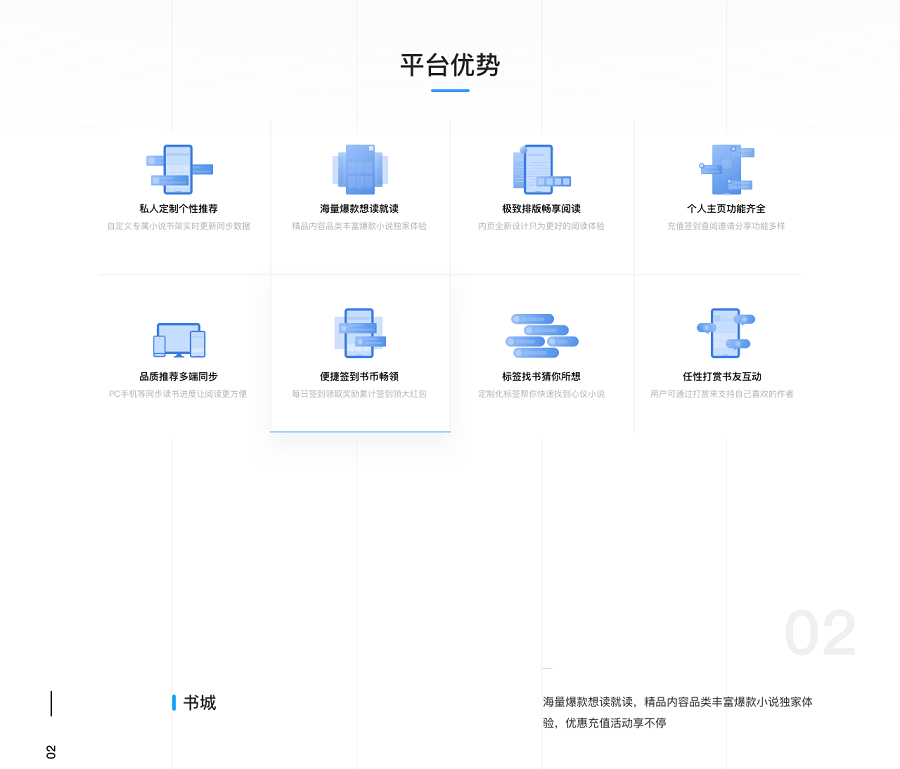This screenshot has height=769, width=900.
Task: Click the 海量爆款想读就读 book stack icon
Action: click(x=359, y=169)
